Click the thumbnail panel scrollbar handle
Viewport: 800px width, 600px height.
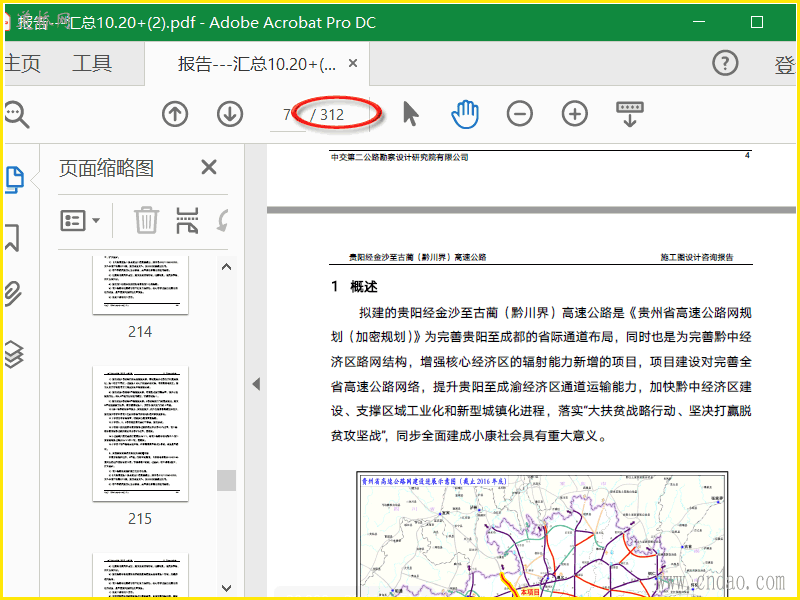226,480
